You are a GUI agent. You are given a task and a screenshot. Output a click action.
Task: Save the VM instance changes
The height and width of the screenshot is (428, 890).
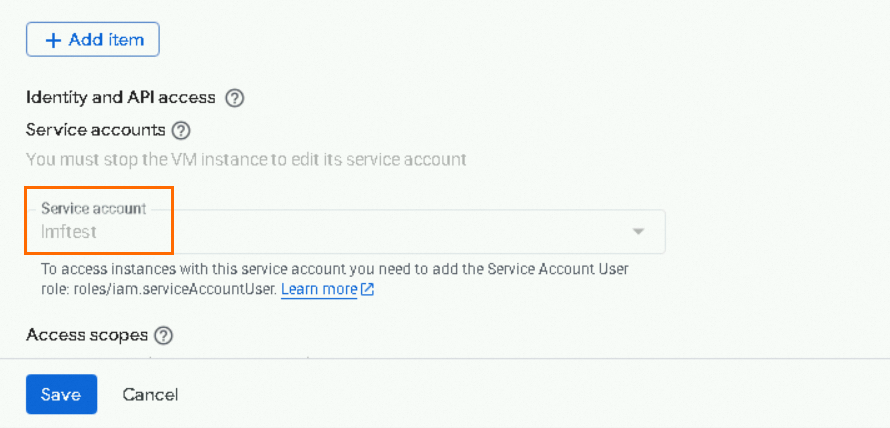pyautogui.click(x=61, y=394)
